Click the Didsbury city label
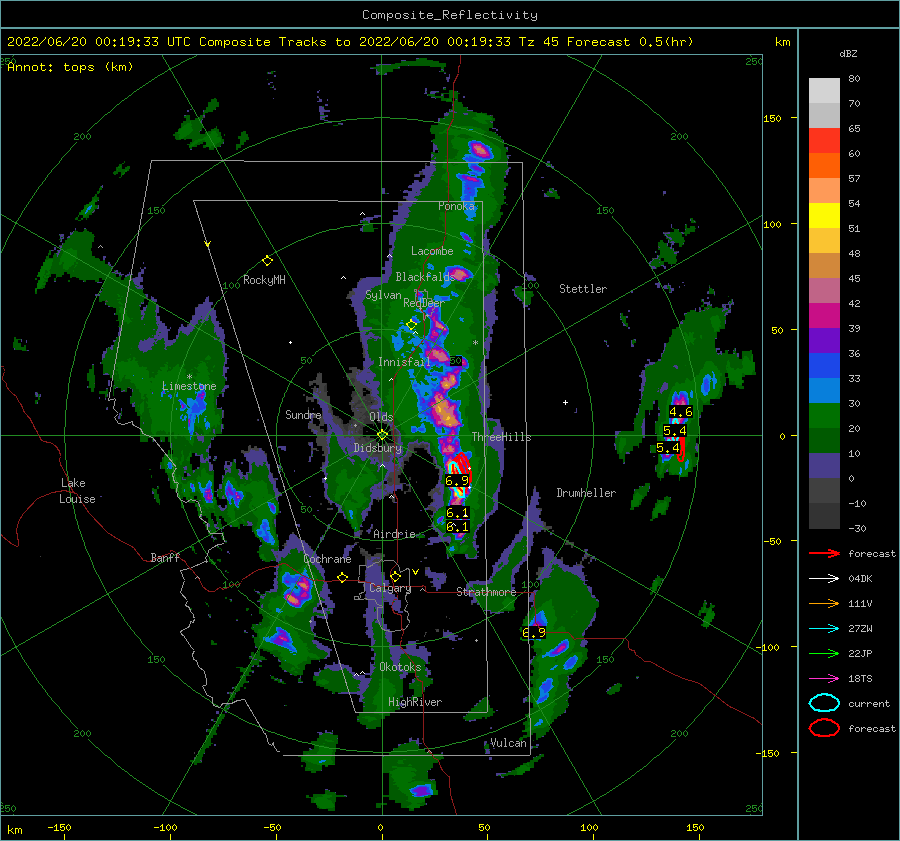 point(378,448)
